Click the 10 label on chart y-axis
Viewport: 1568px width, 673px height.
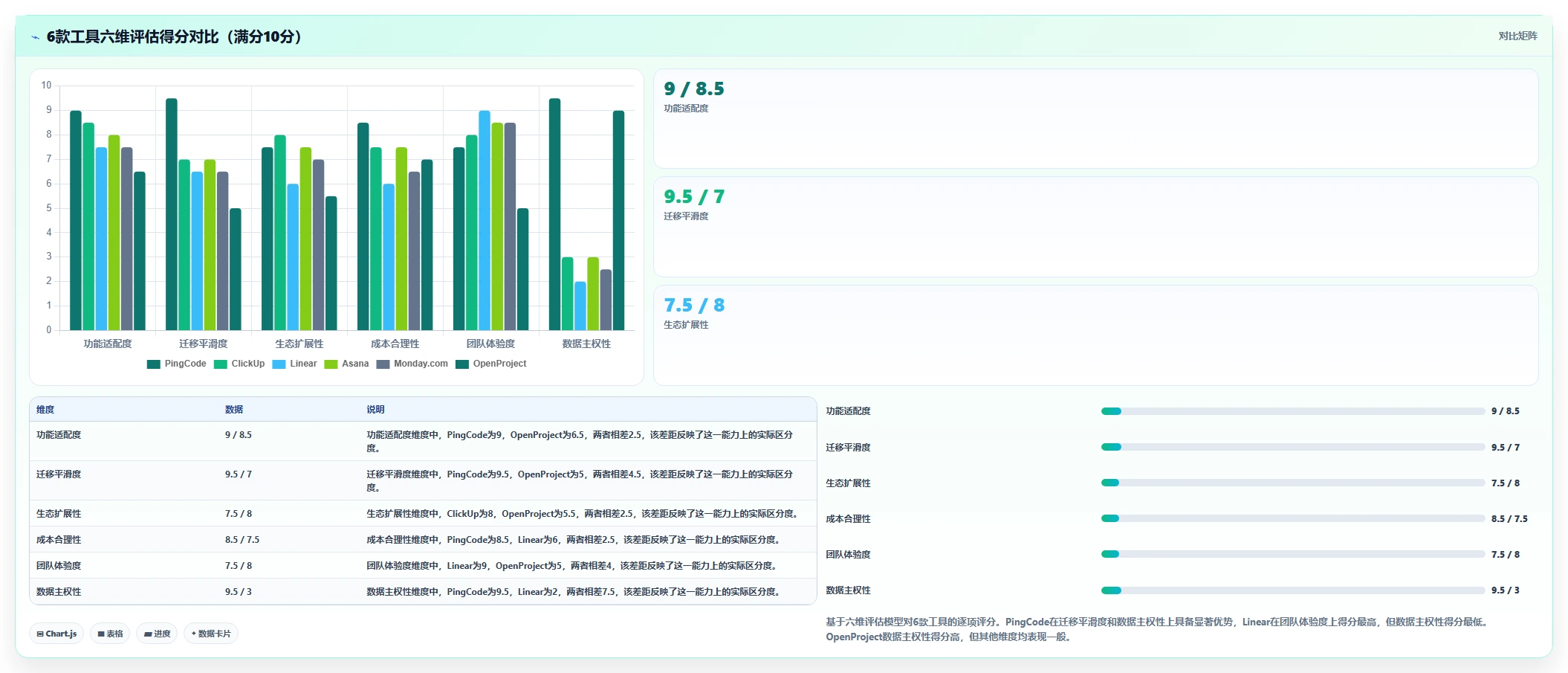pos(46,86)
